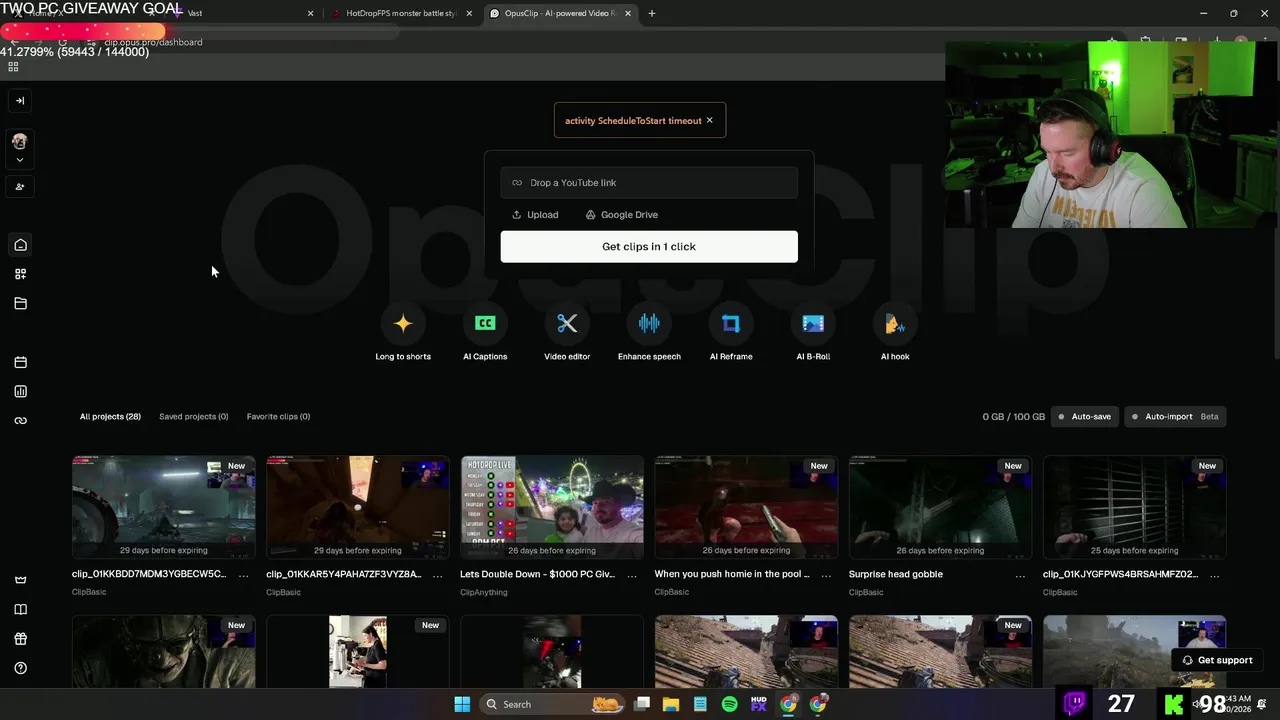Select the OpusClip AI-powered Video browser tab
The height and width of the screenshot is (720, 1280).
click(x=560, y=14)
